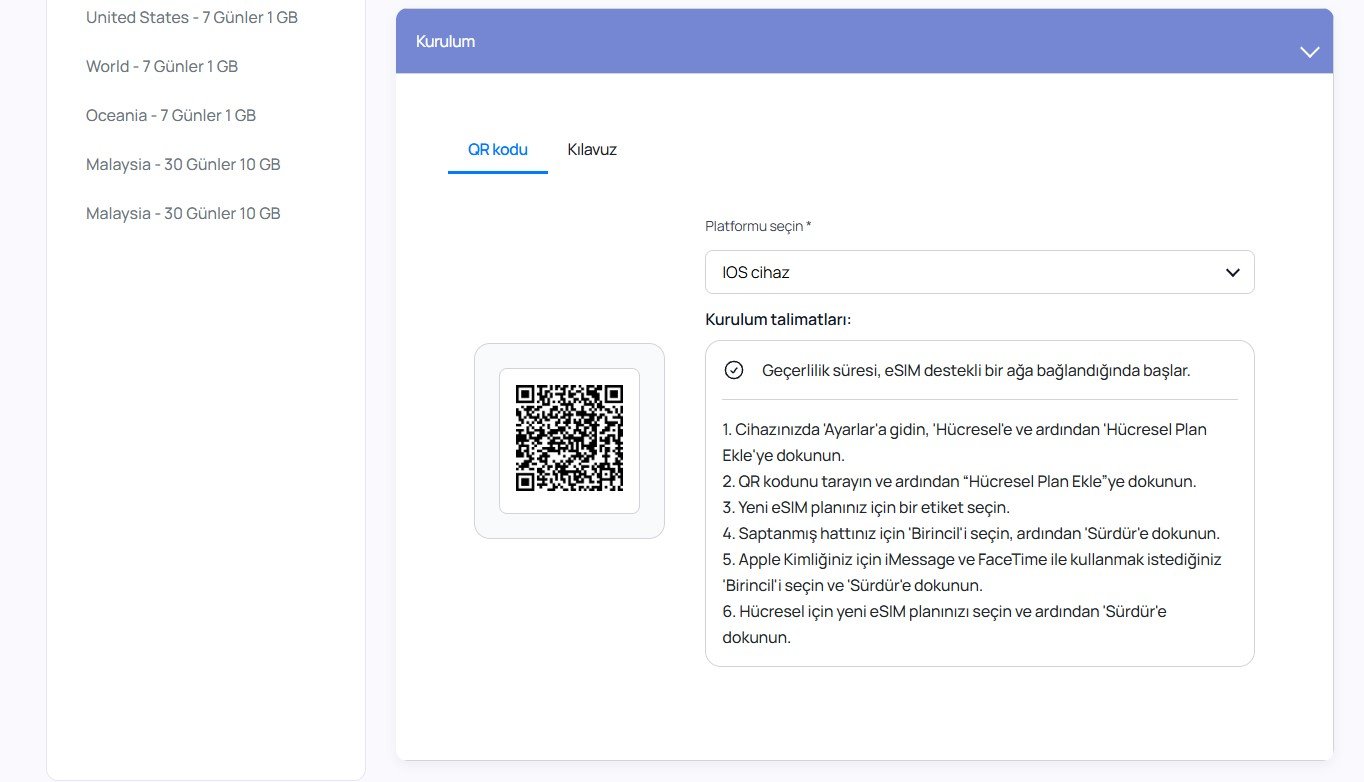Click the 'Kurulum talimatları:' heading
Image resolution: width=1364 pixels, height=782 pixels.
click(778, 319)
